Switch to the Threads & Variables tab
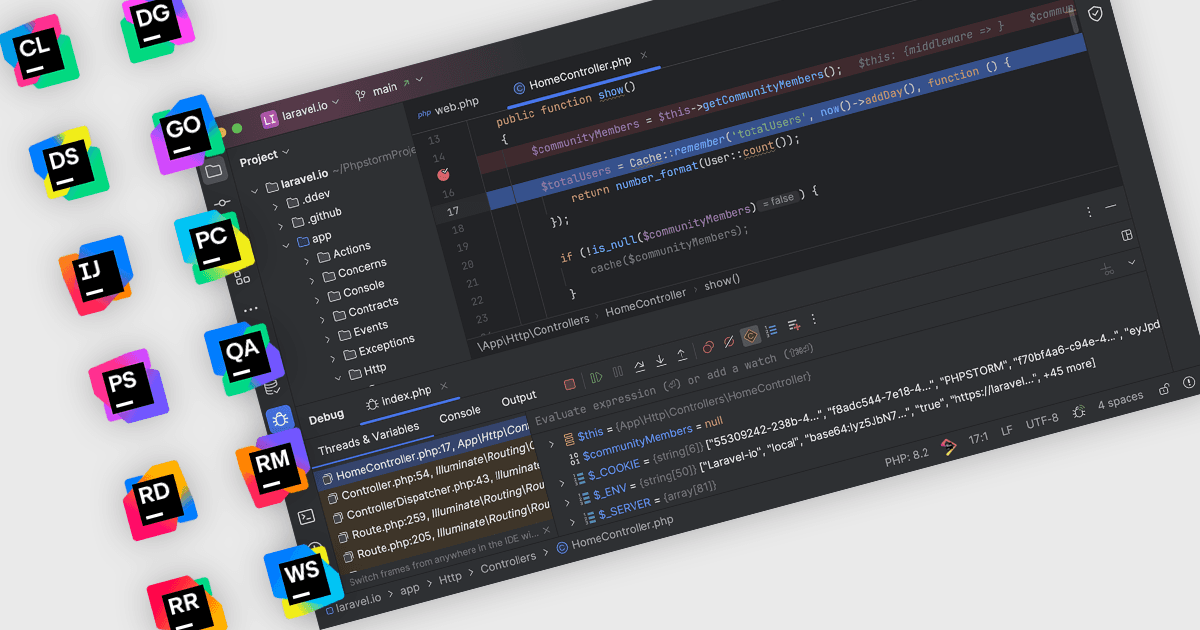 (367, 439)
